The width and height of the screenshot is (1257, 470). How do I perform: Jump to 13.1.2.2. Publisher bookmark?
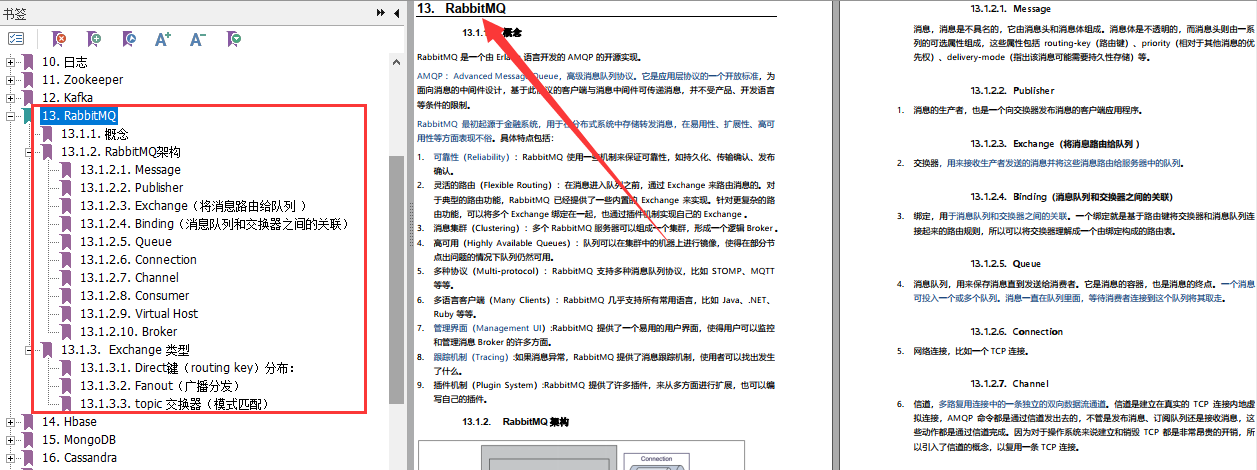(x=132, y=188)
